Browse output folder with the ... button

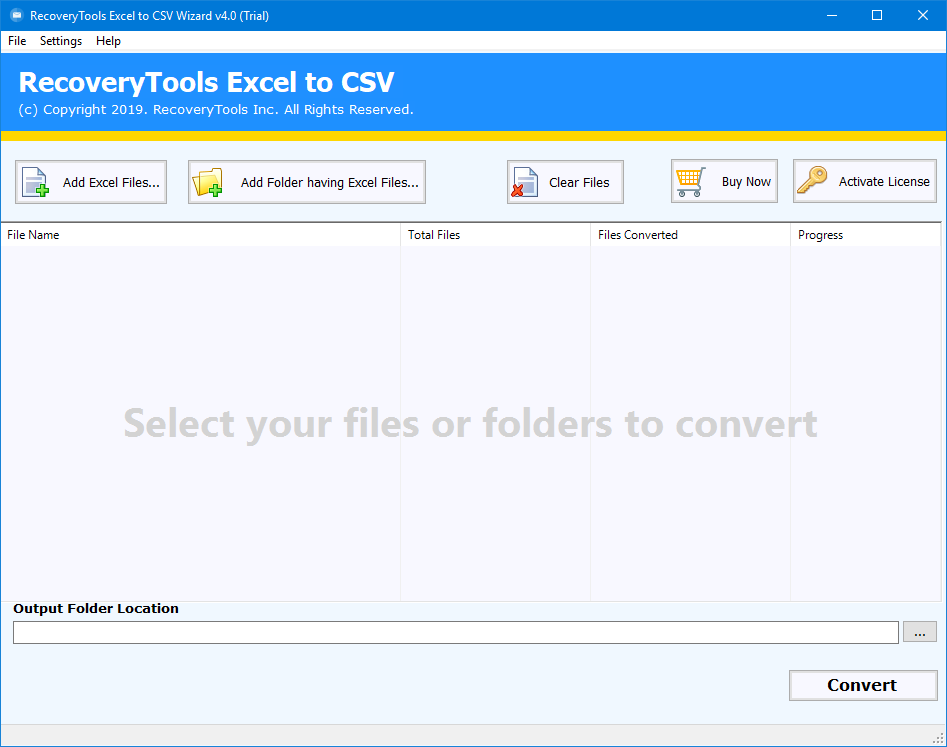pos(920,632)
